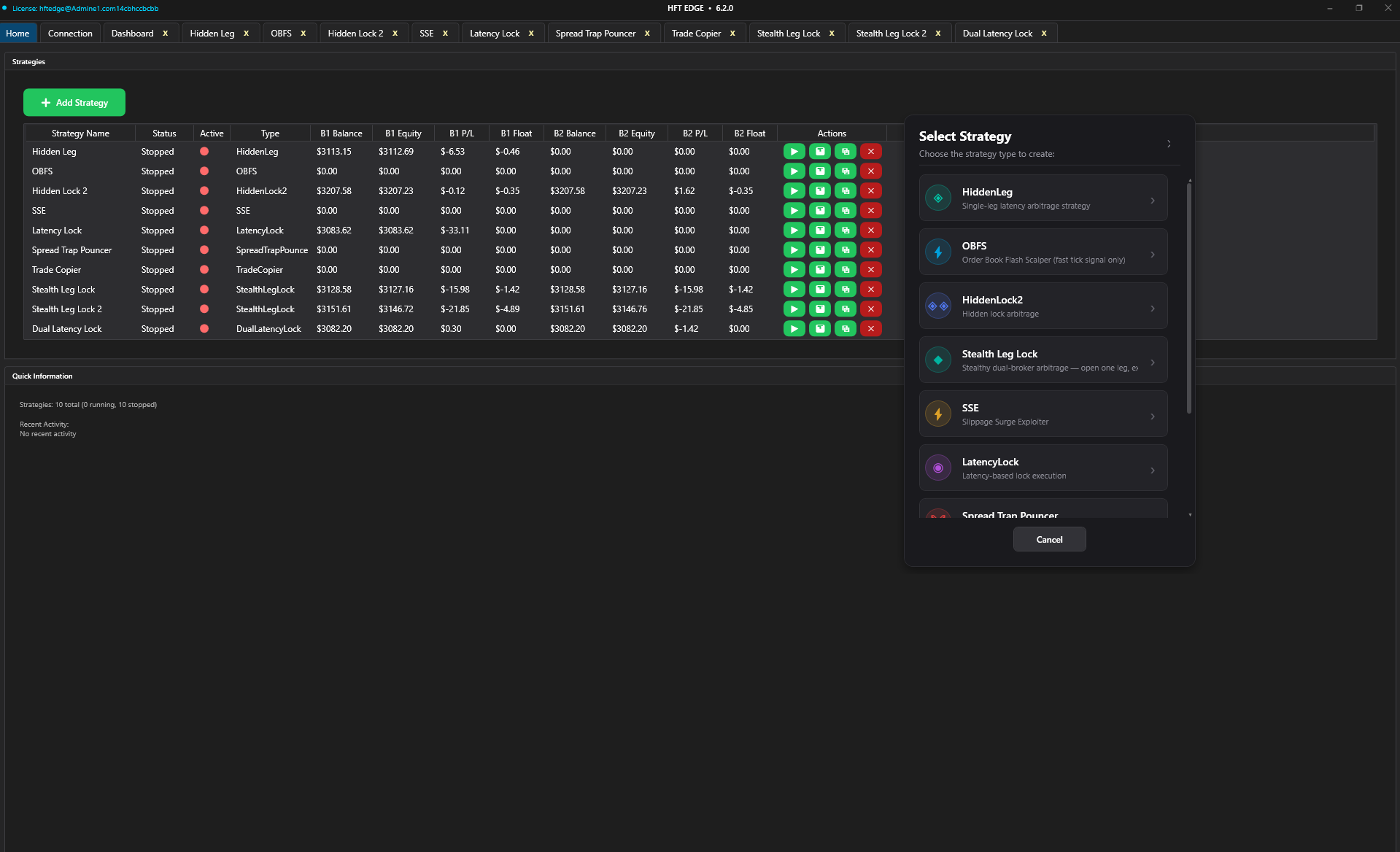Delete the Stealth Leg Lock strategy row
Screen dimensions: 1400x852
[871, 290]
